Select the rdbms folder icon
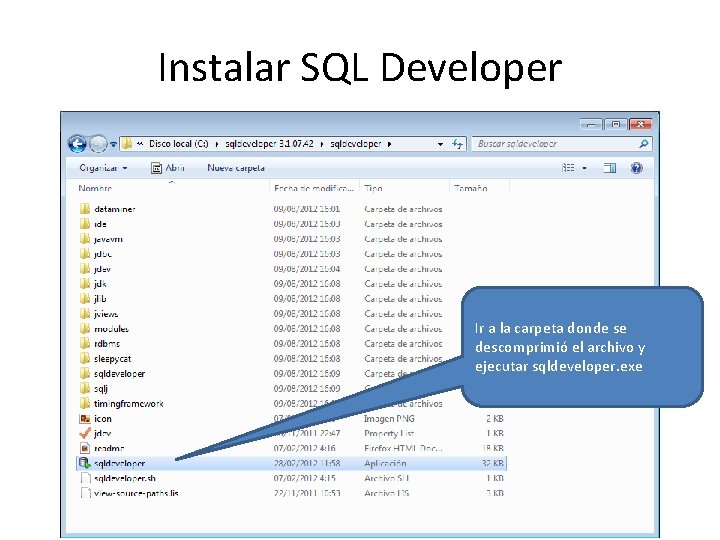Screen dimensions: 720x540 tap(84, 343)
